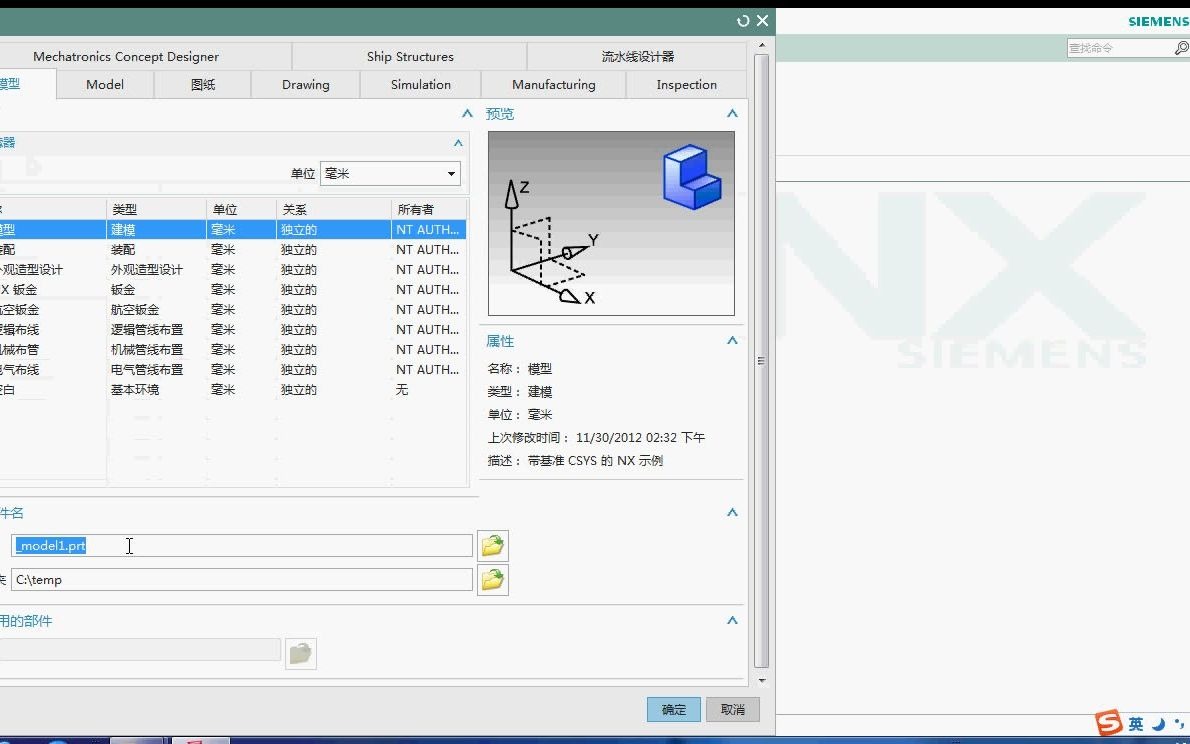Select the 外观造型设计 template row
The image size is (1190, 744).
(x=232, y=270)
